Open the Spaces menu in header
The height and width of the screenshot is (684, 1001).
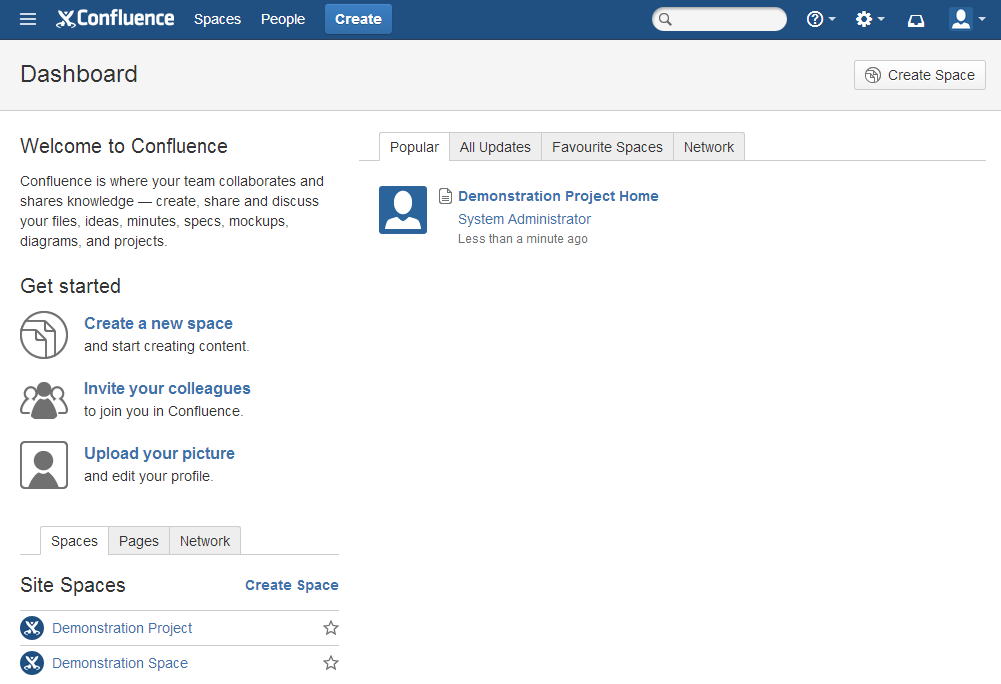tap(217, 19)
